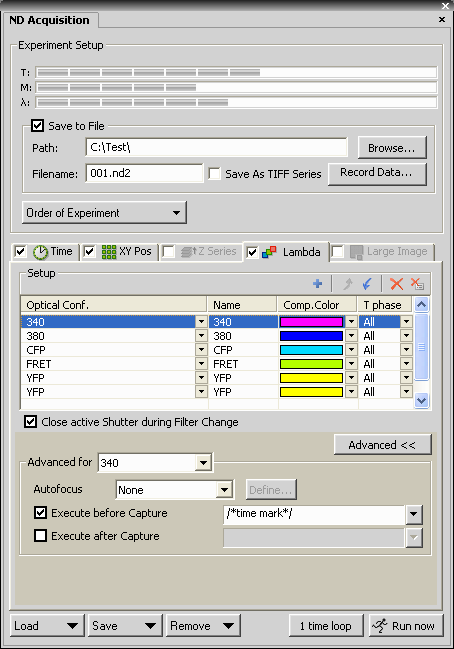Click the blue plus add-channel icon

[x=317, y=284]
